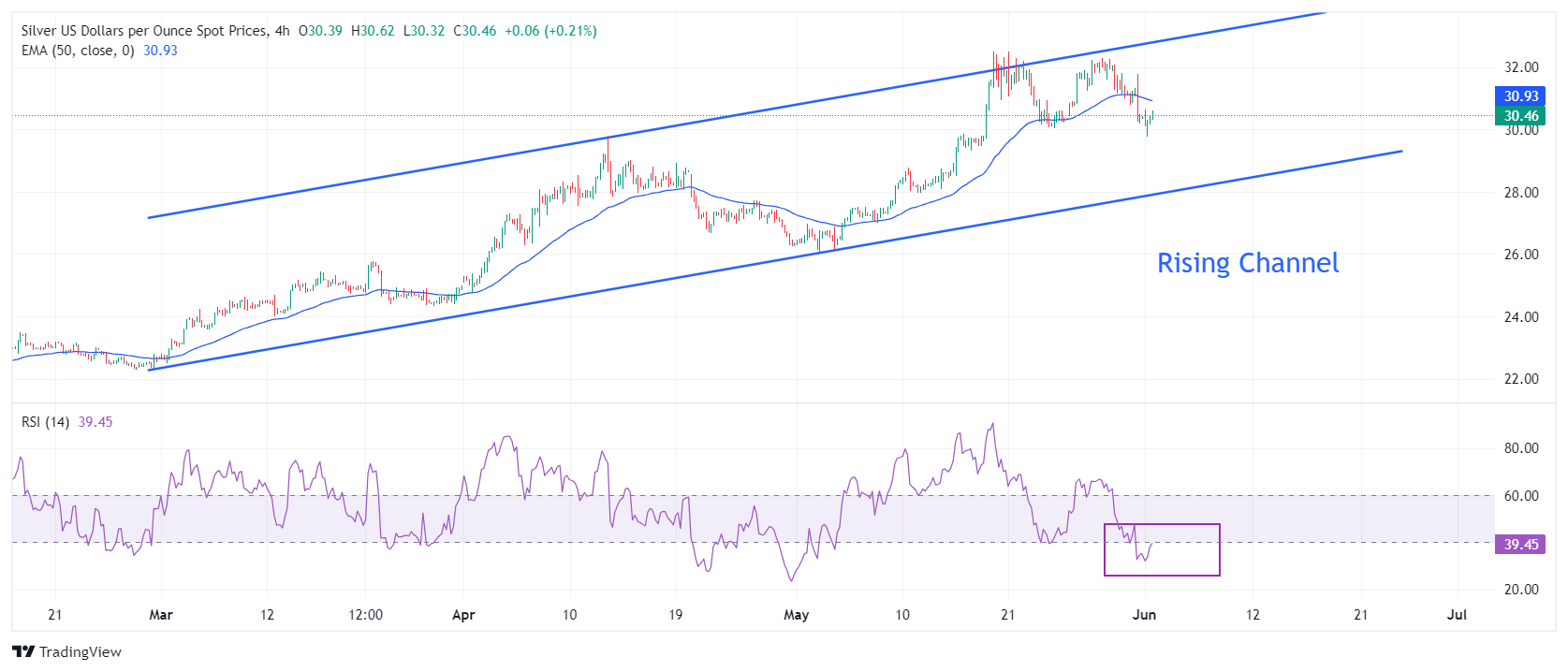Image resolution: width=1568 pixels, height=672 pixels.
Task: Select the May date on the time axis
Action: coord(796,615)
